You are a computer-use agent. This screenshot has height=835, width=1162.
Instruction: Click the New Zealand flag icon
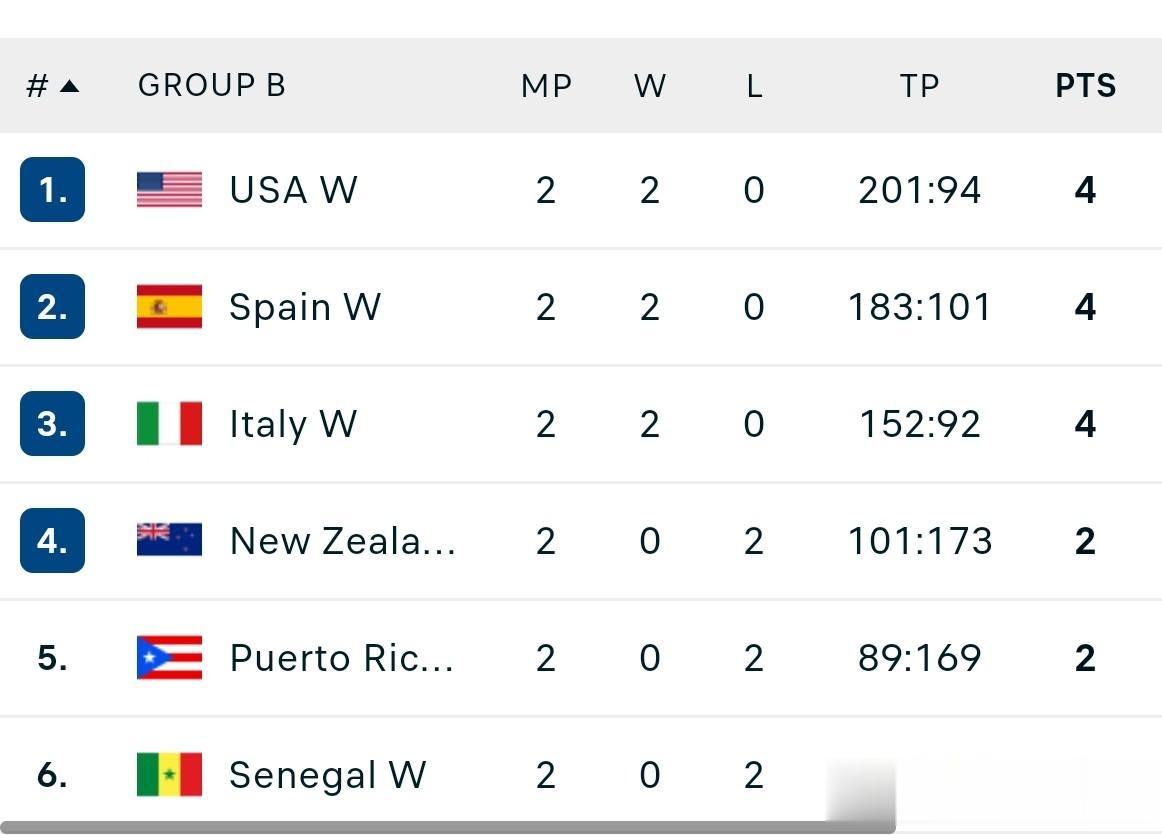[169, 540]
